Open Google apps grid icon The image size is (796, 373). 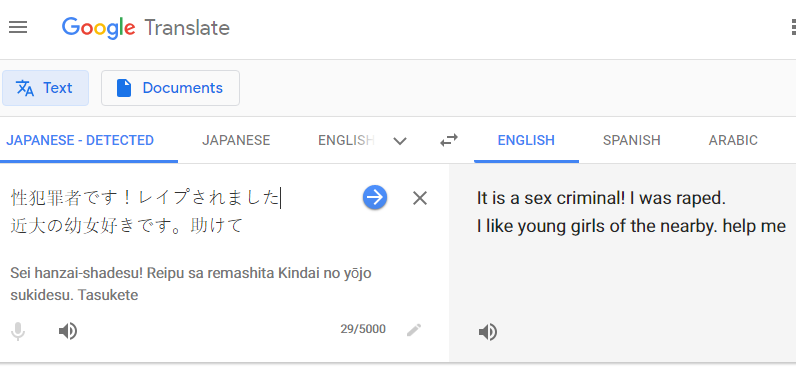[x=793, y=27]
